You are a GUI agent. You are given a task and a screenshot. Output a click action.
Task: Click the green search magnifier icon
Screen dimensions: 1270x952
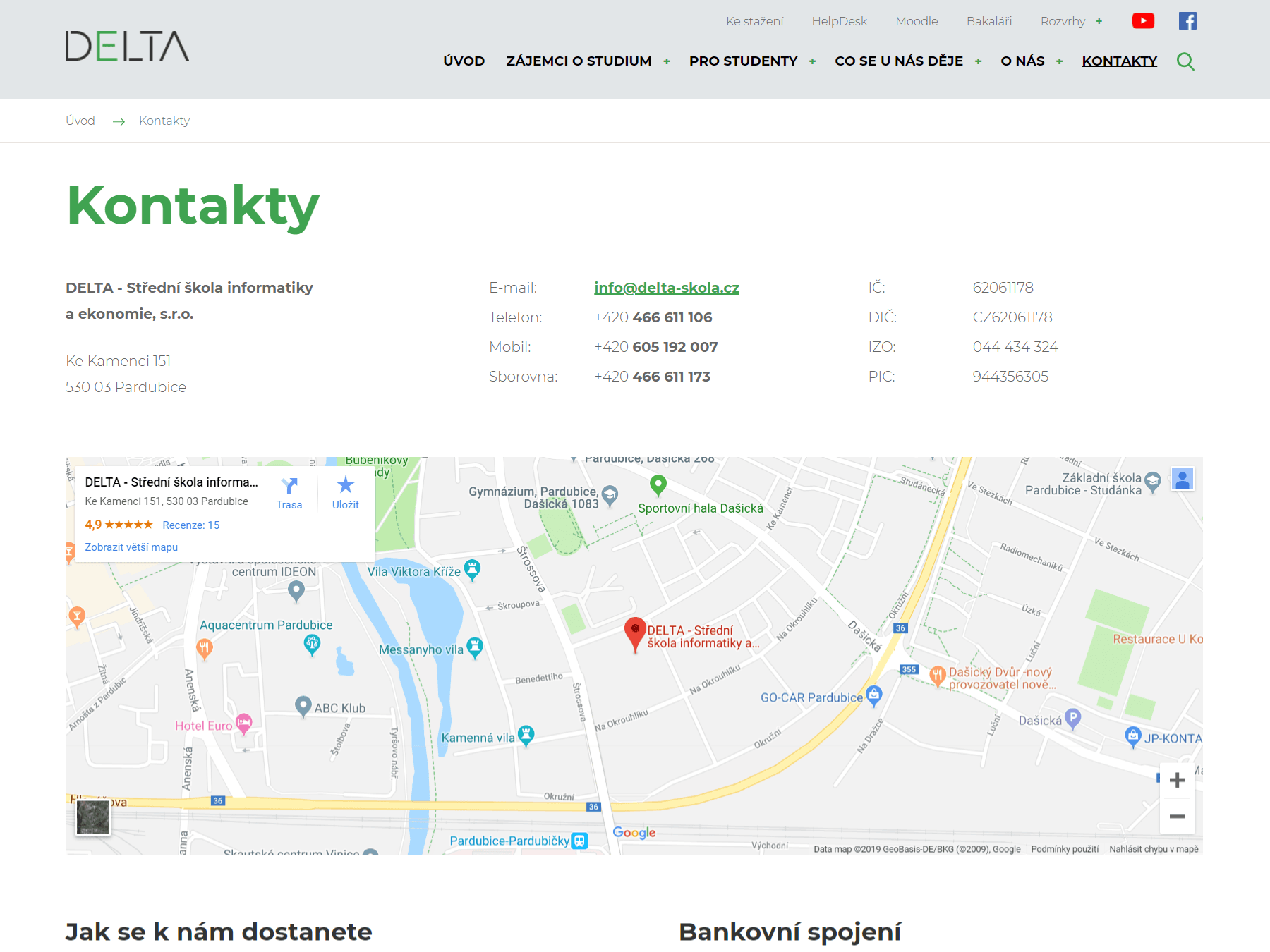pyautogui.click(x=1185, y=61)
